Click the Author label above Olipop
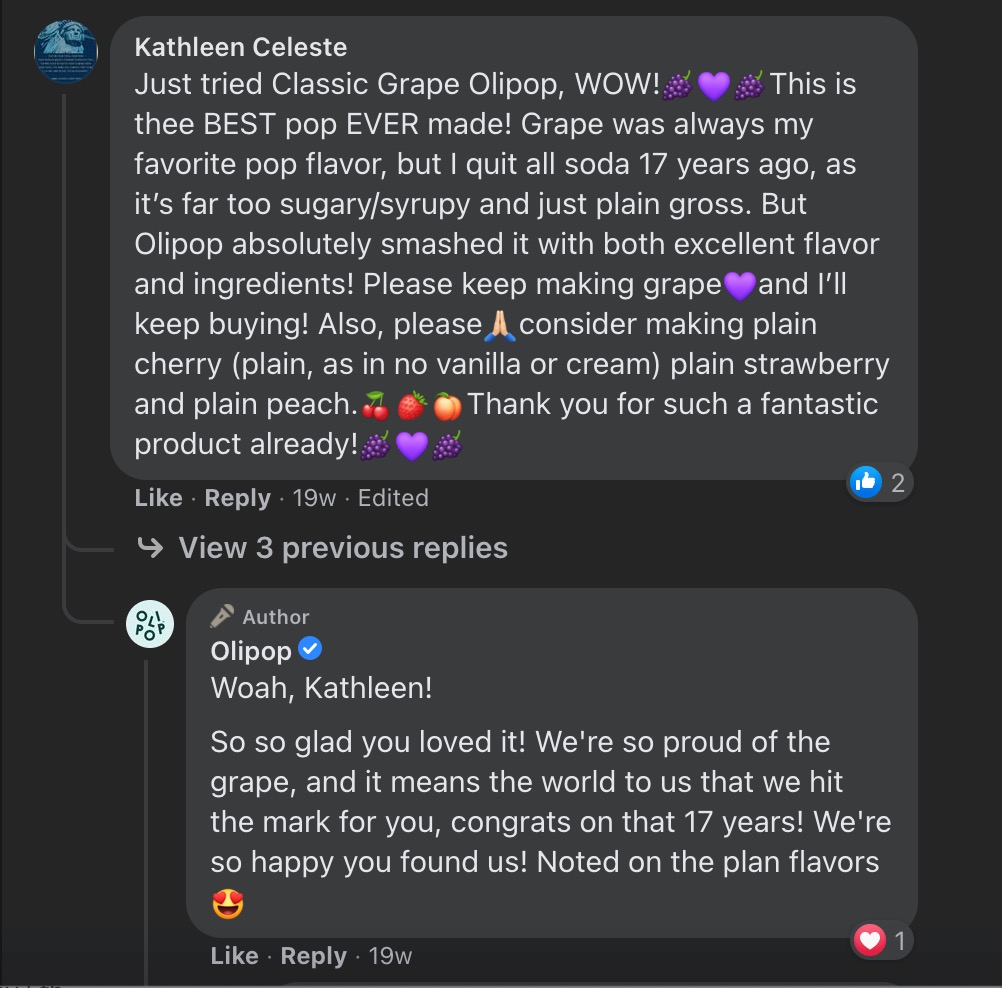 (x=275, y=617)
